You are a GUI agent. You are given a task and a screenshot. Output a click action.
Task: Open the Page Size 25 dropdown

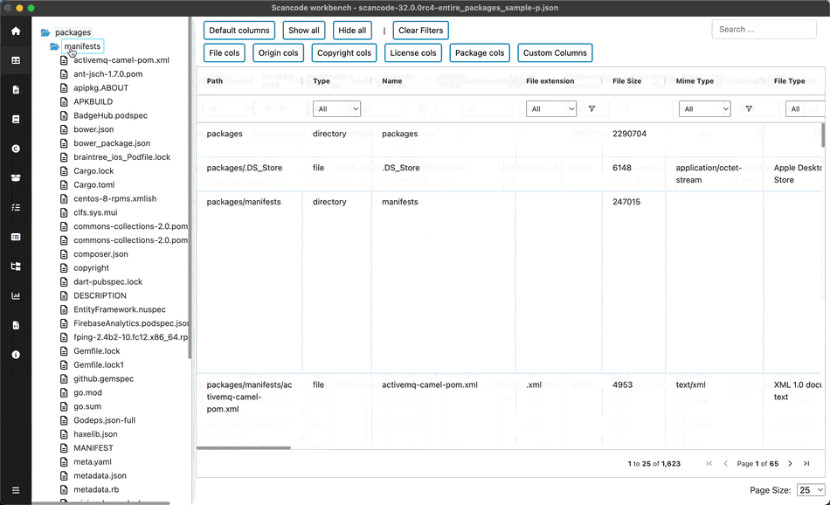coord(811,490)
